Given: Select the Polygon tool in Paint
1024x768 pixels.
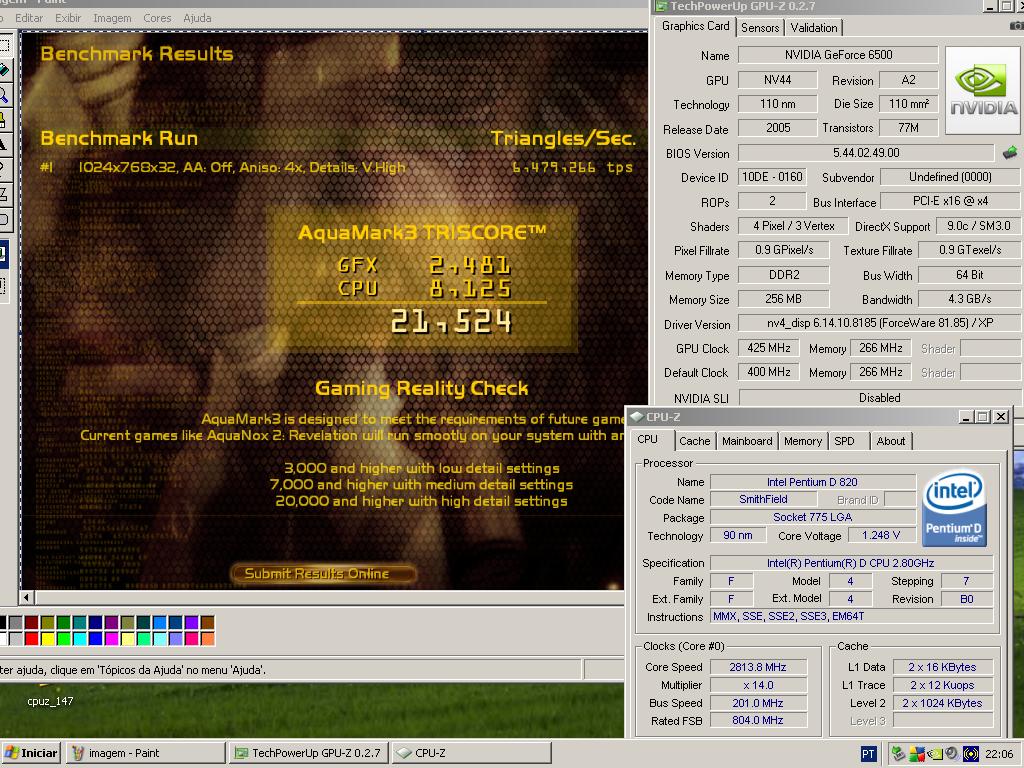Looking at the screenshot, I should point(3,193).
